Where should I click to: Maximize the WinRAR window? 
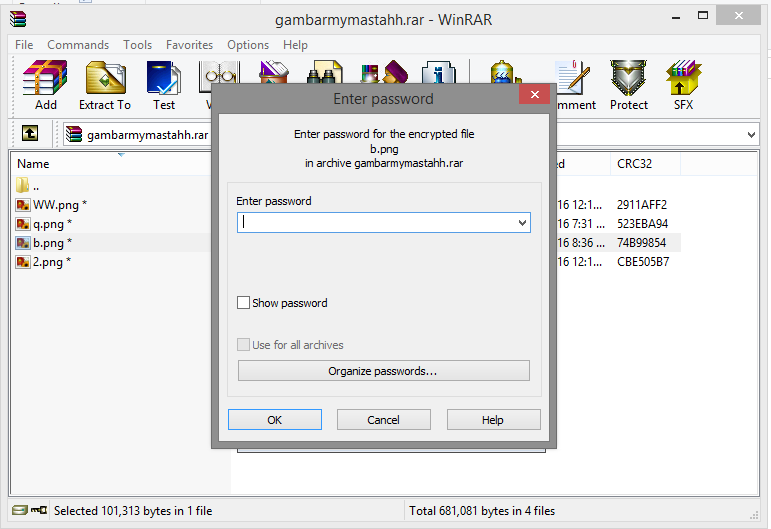(703, 16)
